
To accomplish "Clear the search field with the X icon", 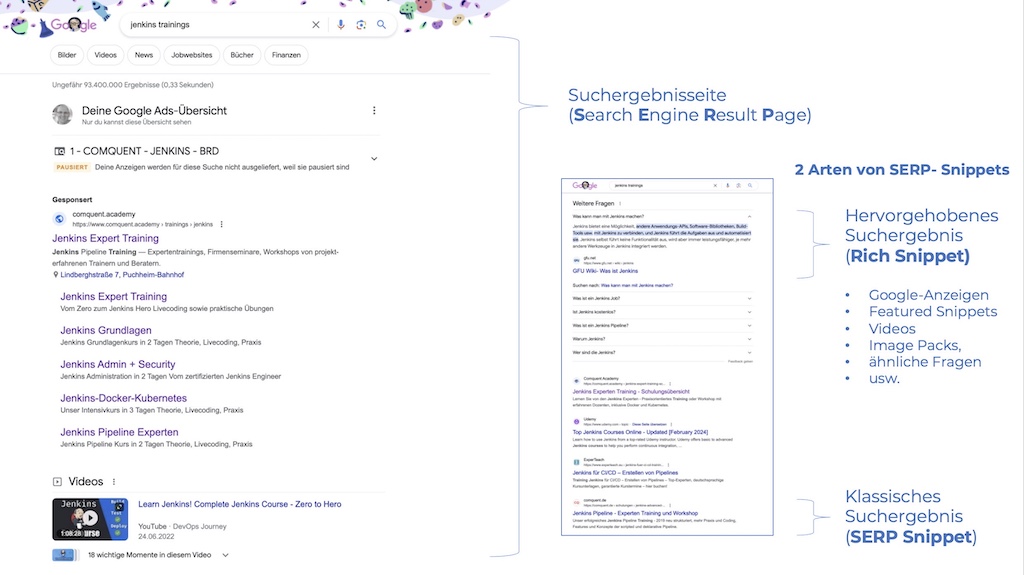I will 315,25.
